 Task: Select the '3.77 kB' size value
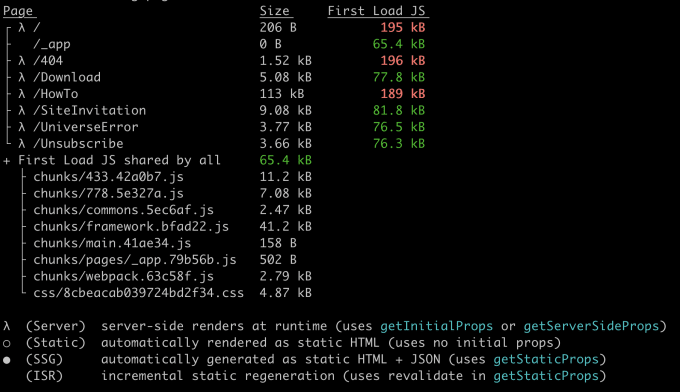286,127
